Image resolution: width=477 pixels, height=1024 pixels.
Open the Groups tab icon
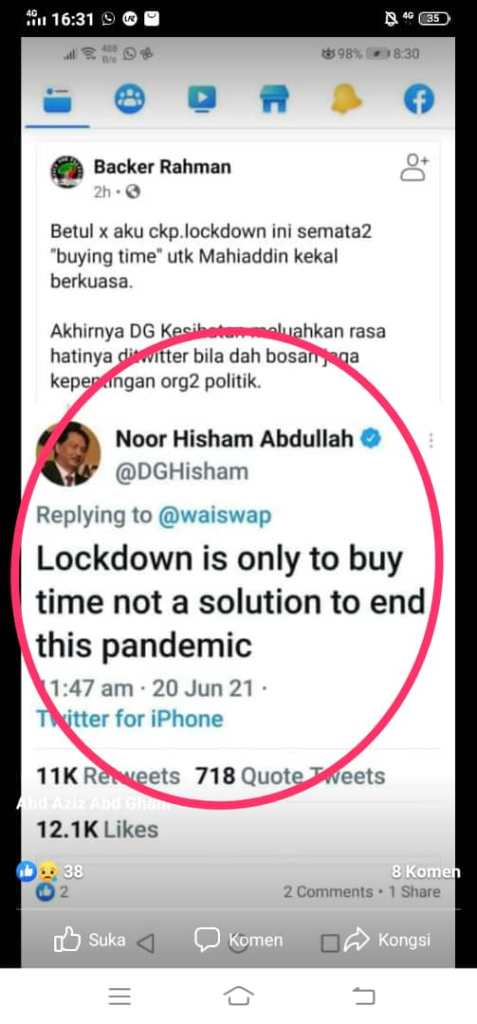click(x=130, y=99)
